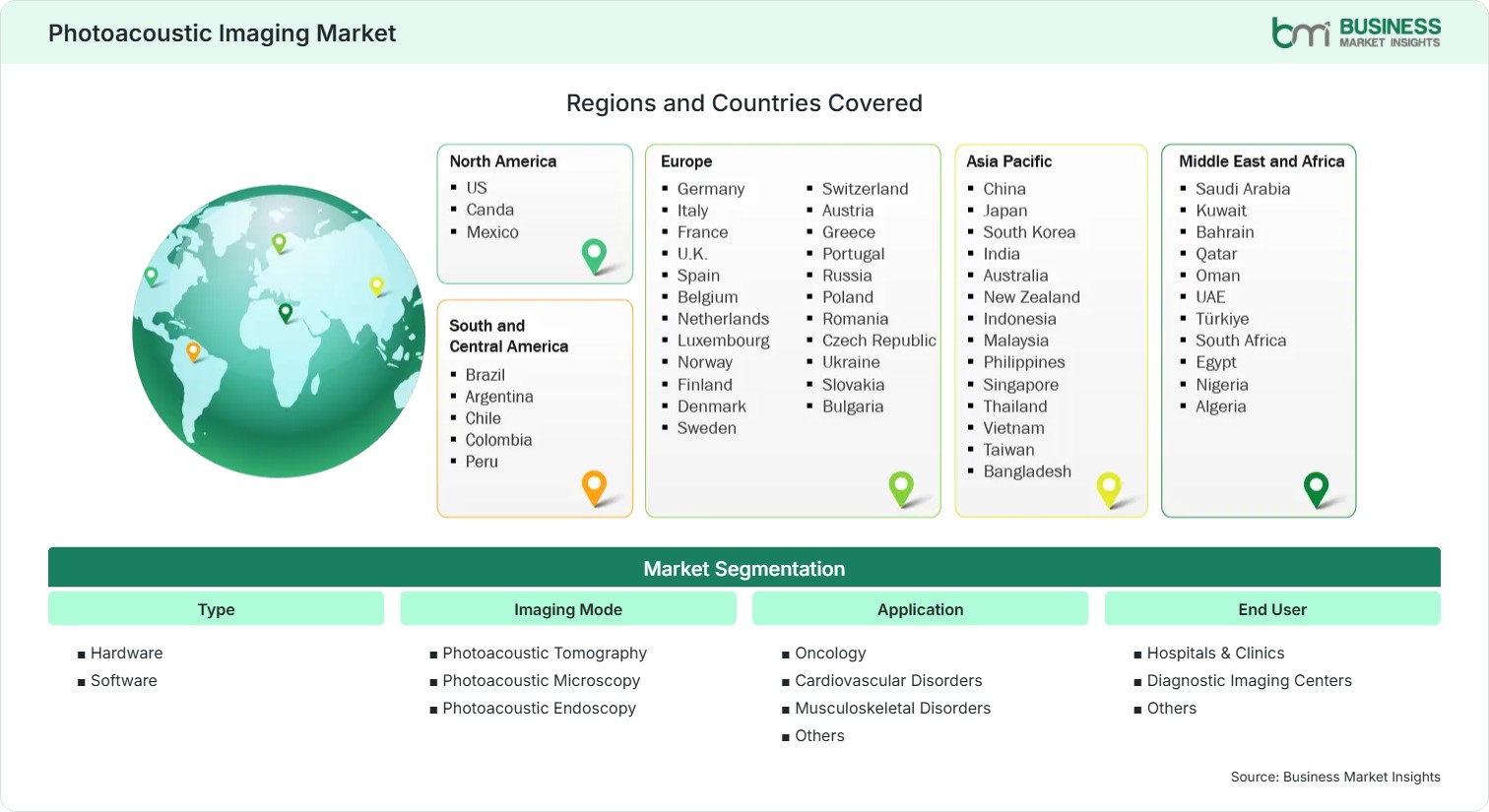Viewport: 1489px width, 812px height.
Task: Click Sweden in the Europe list
Action: pos(706,428)
